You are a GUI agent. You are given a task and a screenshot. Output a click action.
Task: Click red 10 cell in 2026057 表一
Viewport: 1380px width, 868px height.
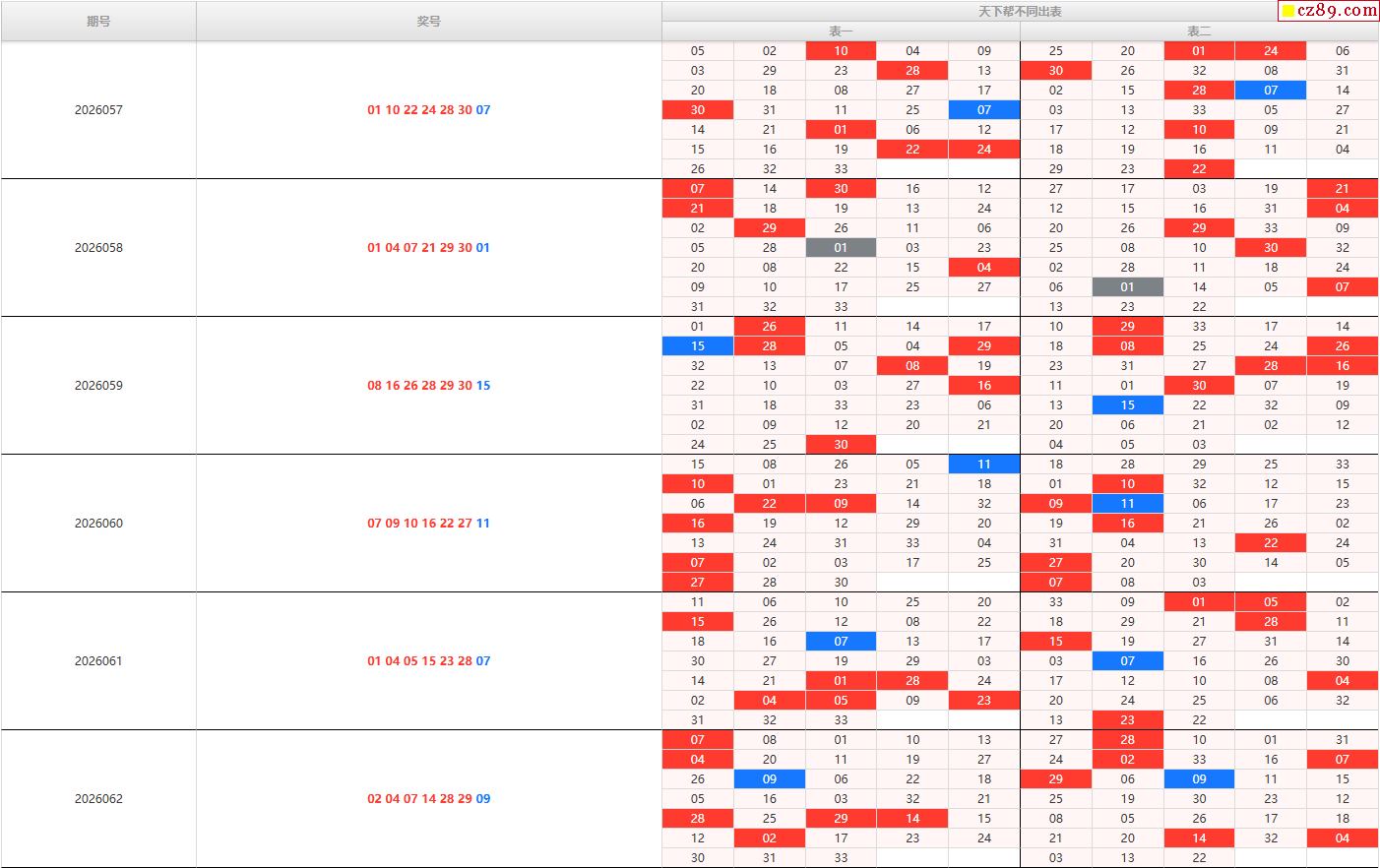pyautogui.click(x=841, y=51)
